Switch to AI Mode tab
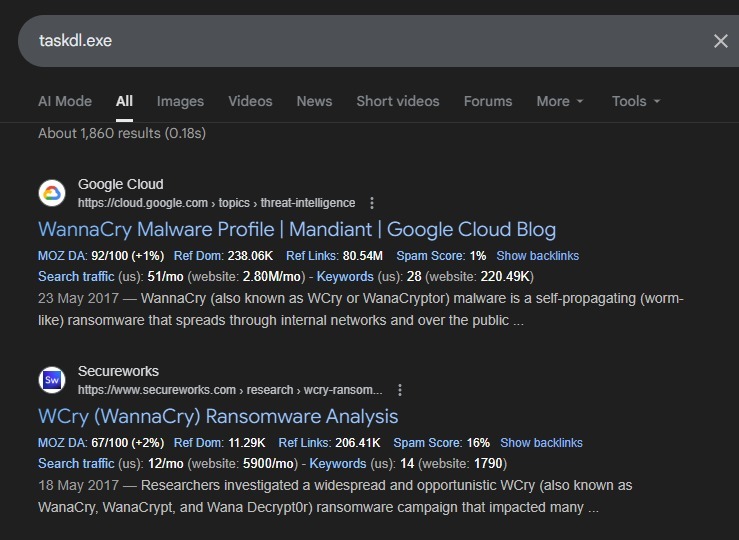 (x=65, y=101)
